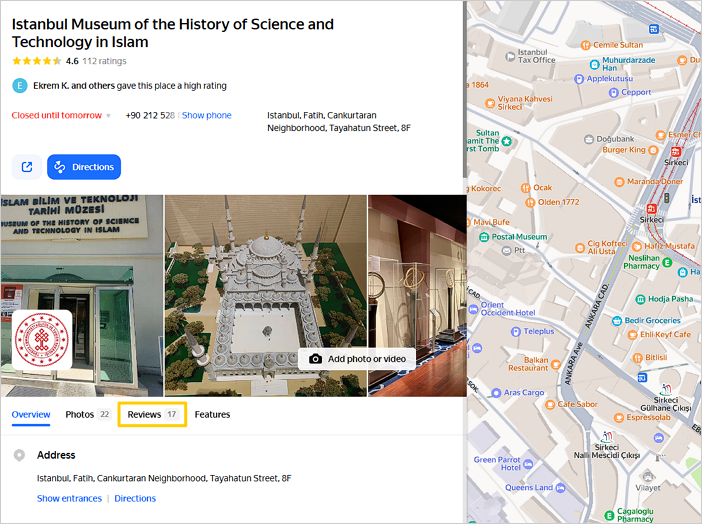Click the Ekrem K. user avatar icon
Viewport: 702px width, 524px height.
click(19, 86)
